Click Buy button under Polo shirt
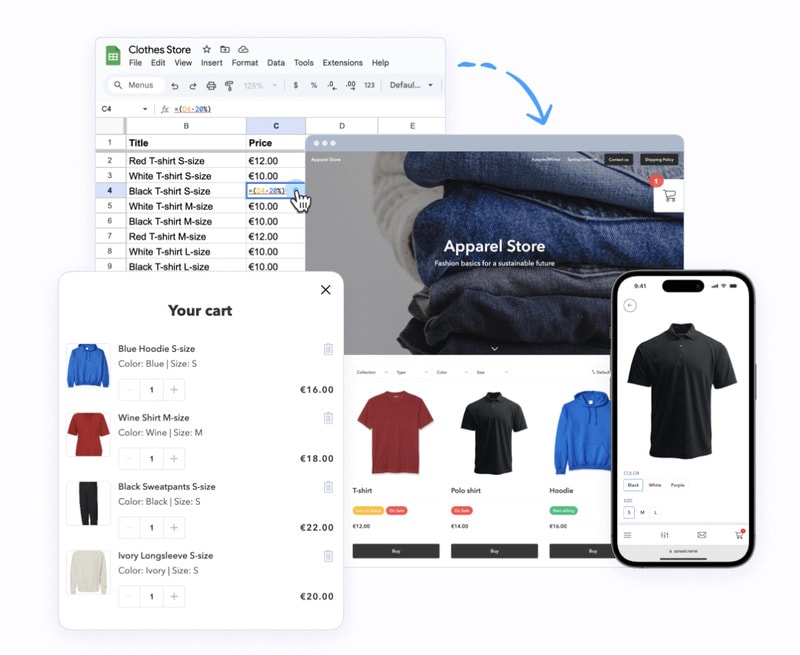This screenshot has height=655, width=800. (x=494, y=551)
